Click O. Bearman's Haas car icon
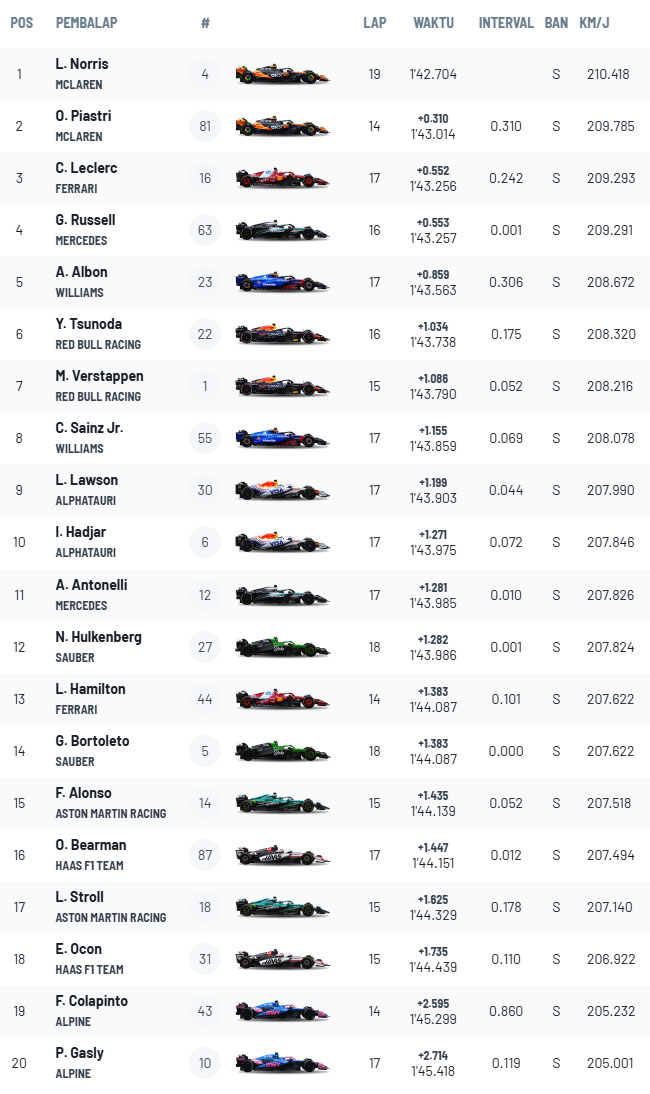Viewport: 650px width, 1094px height. click(282, 855)
